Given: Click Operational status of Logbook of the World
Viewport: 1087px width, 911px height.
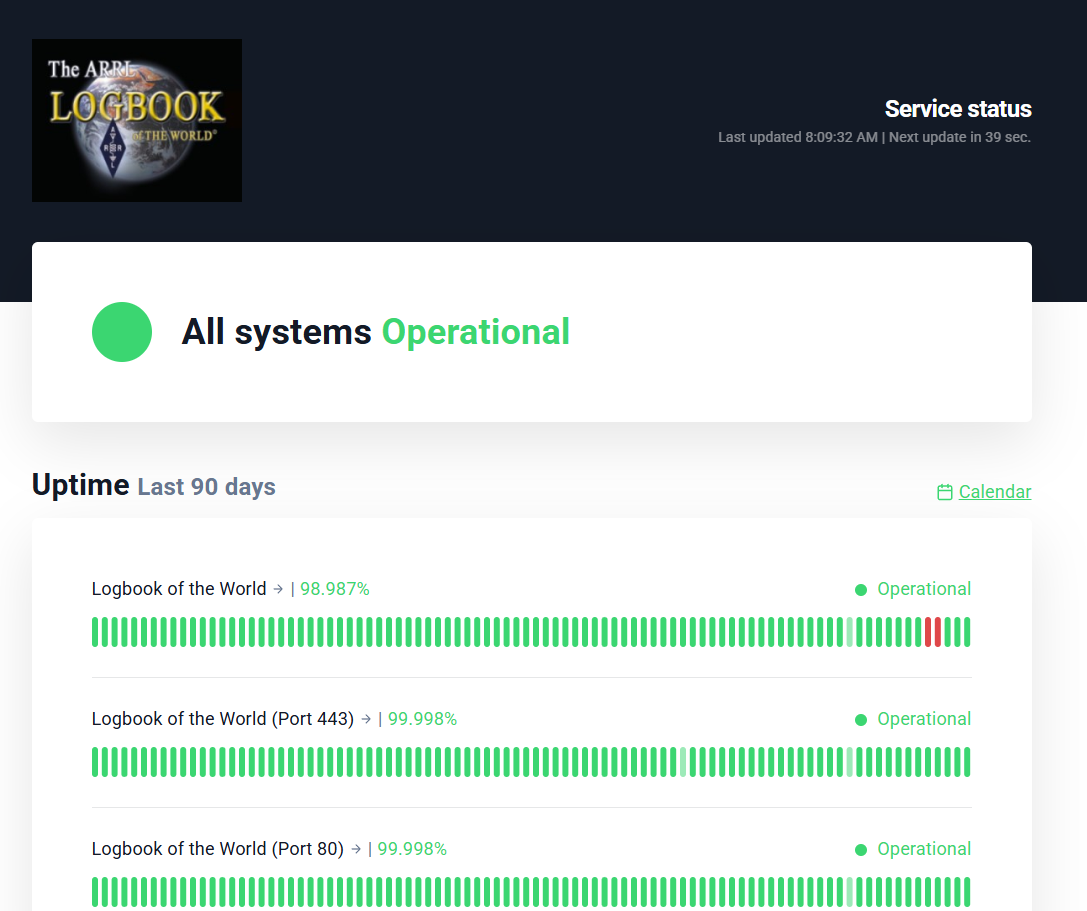Looking at the screenshot, I should point(924,589).
